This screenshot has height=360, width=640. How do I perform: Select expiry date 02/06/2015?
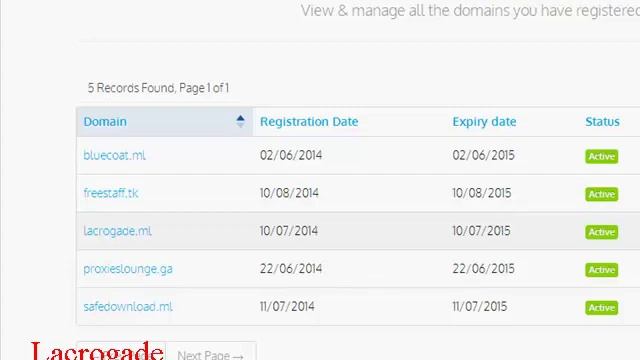tap(484, 155)
